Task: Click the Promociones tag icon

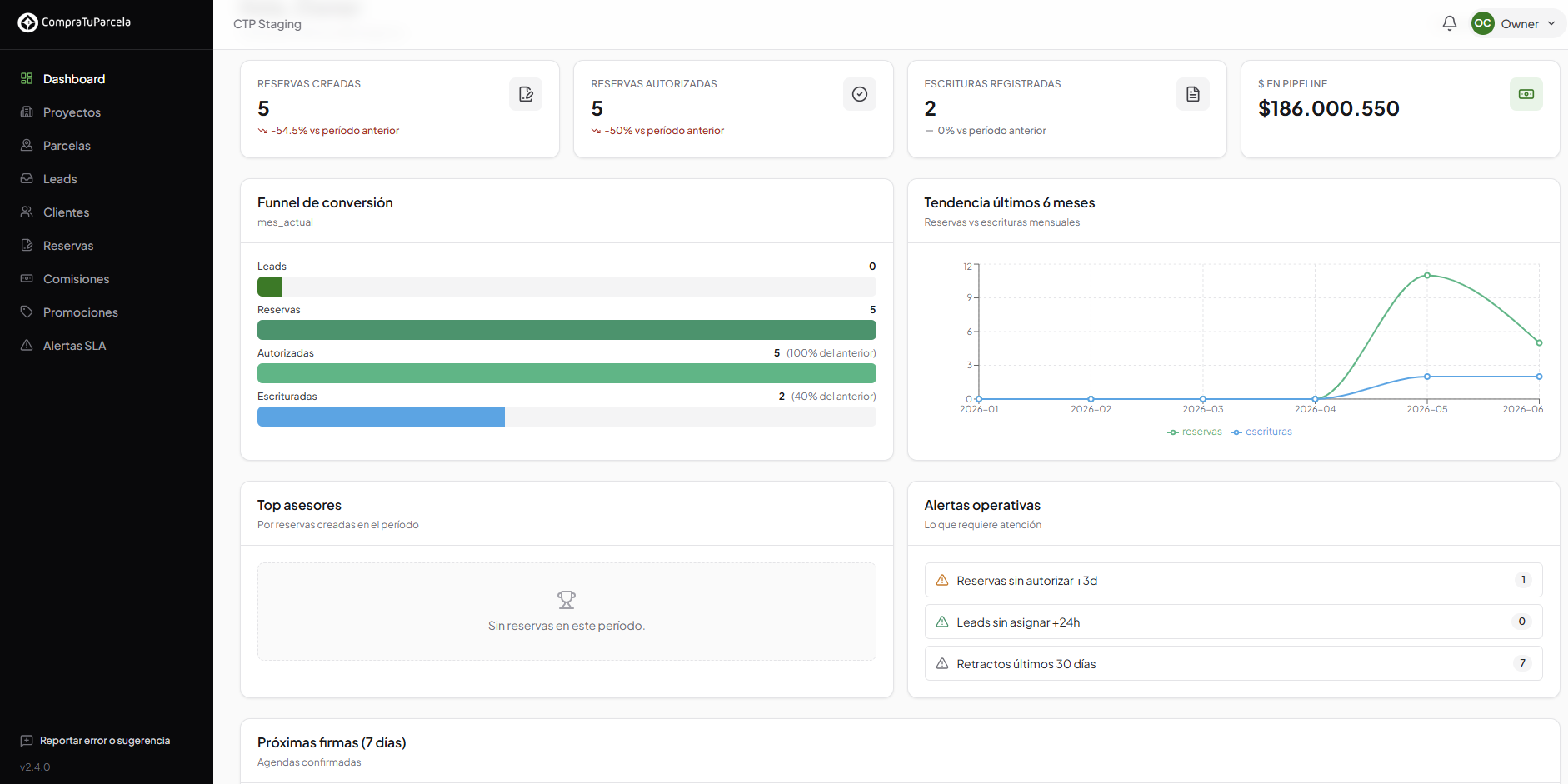Action: click(27, 312)
